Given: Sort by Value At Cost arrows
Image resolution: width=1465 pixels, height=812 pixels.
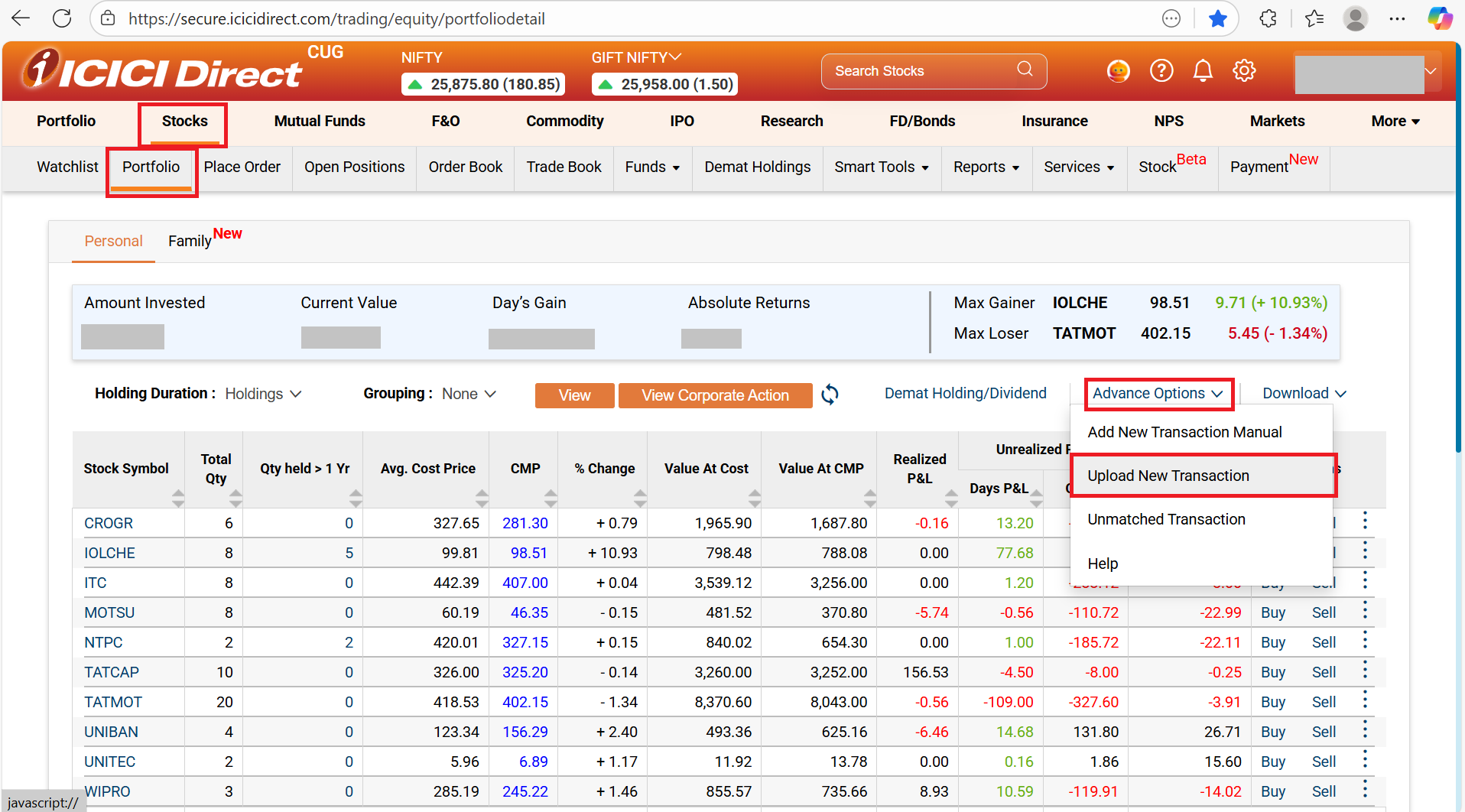Looking at the screenshot, I should pos(755,499).
